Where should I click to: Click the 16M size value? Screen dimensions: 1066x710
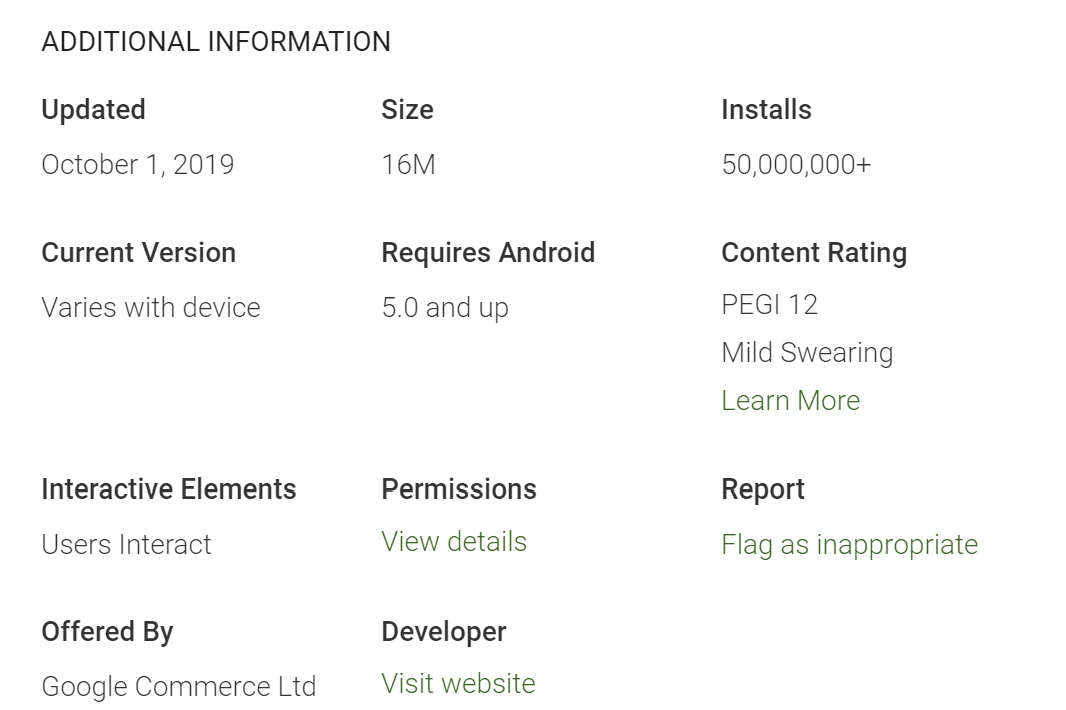pyautogui.click(x=408, y=165)
